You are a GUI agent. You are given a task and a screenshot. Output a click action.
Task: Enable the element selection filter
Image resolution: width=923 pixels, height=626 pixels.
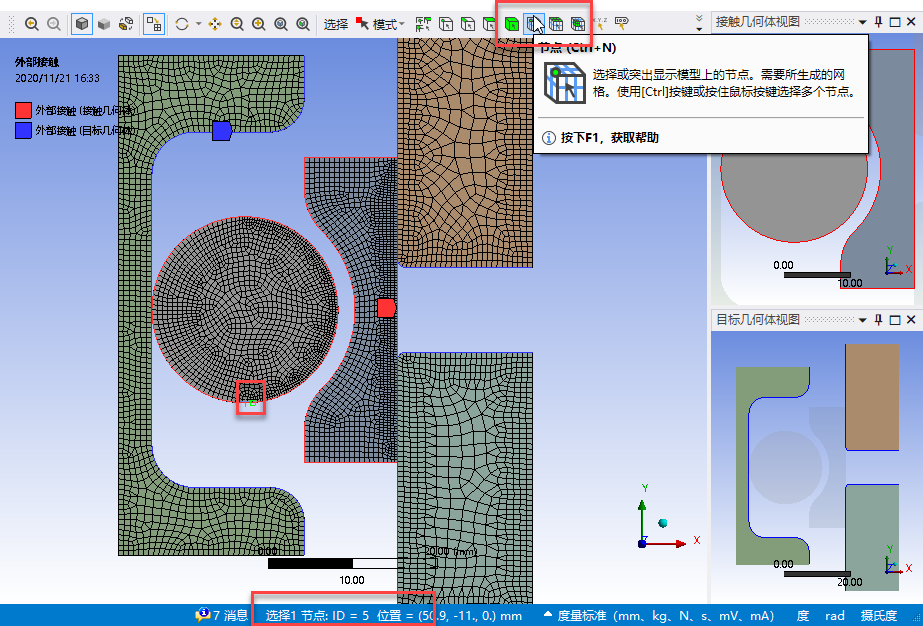(578, 24)
